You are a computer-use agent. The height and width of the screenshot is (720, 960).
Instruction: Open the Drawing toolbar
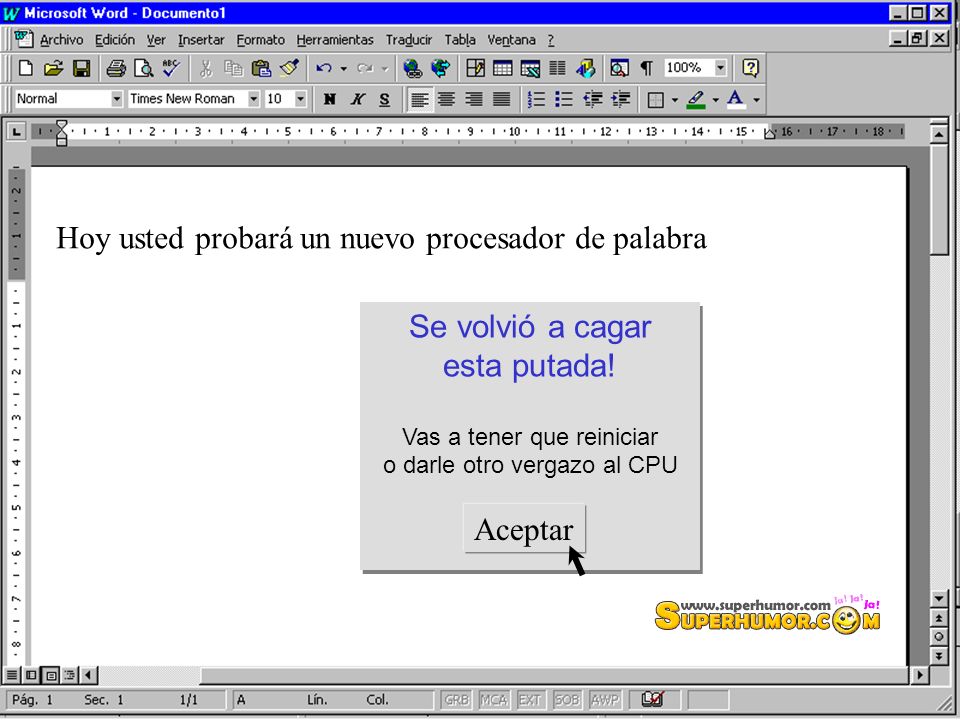[585, 68]
